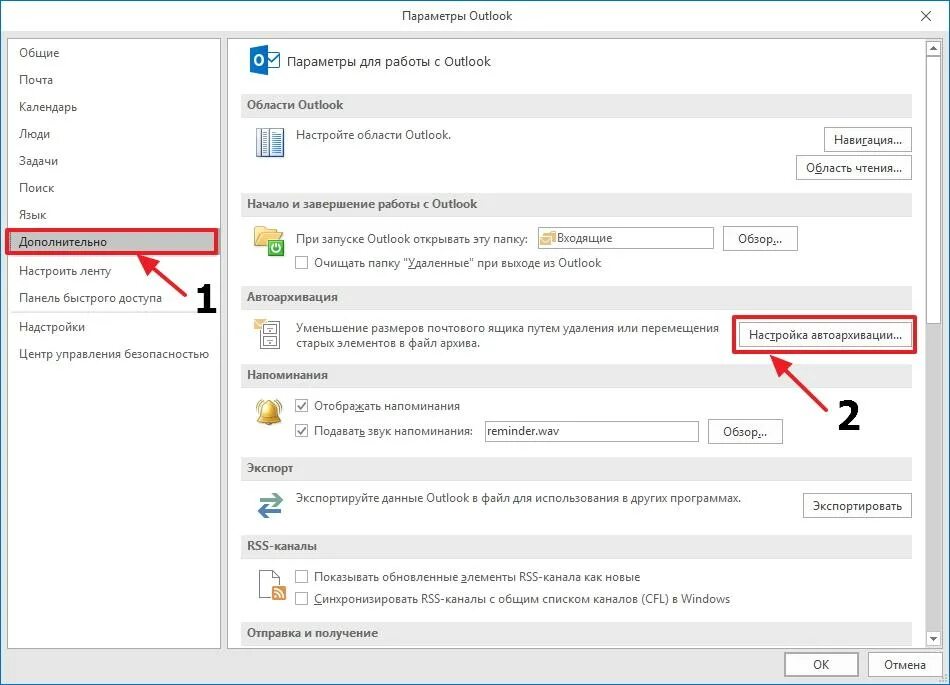Toggle Отображать напоминания checkbox
This screenshot has width=950, height=685.
click(x=301, y=406)
